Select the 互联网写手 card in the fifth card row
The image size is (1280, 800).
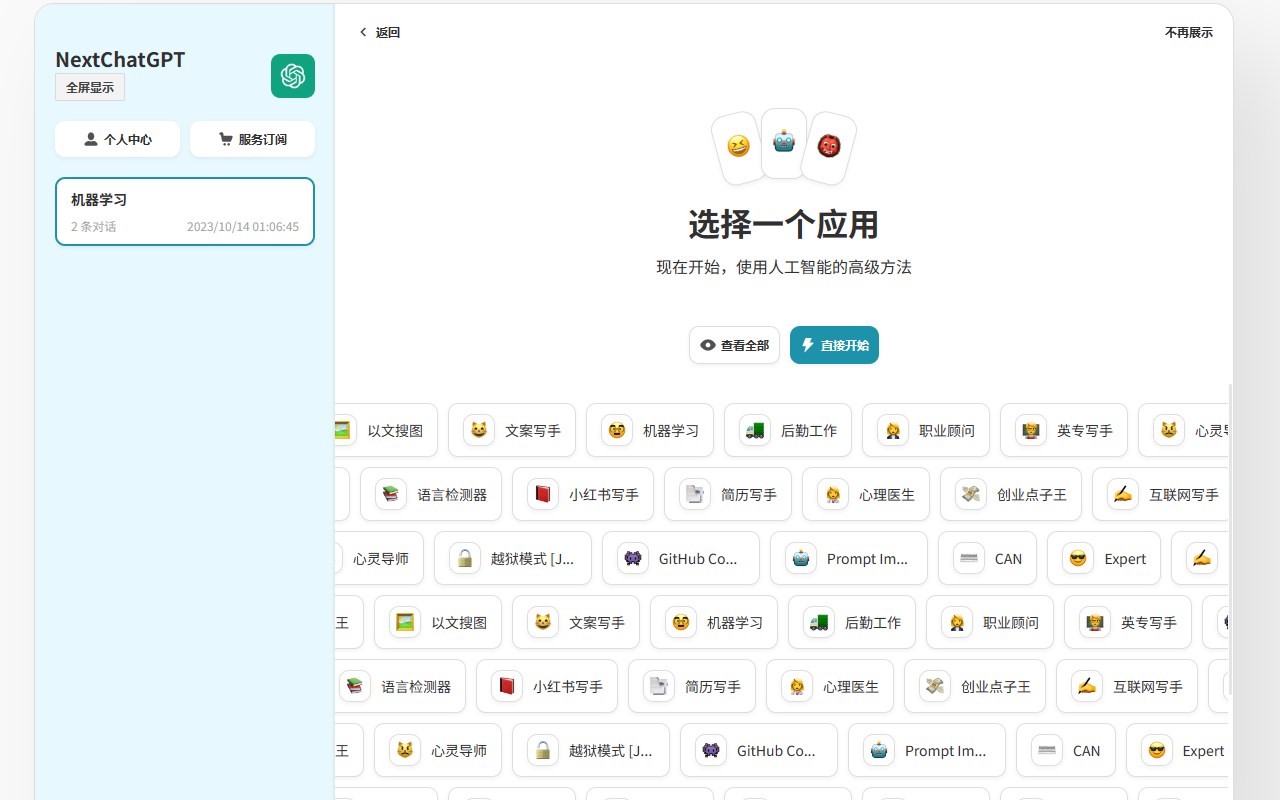click(1127, 686)
